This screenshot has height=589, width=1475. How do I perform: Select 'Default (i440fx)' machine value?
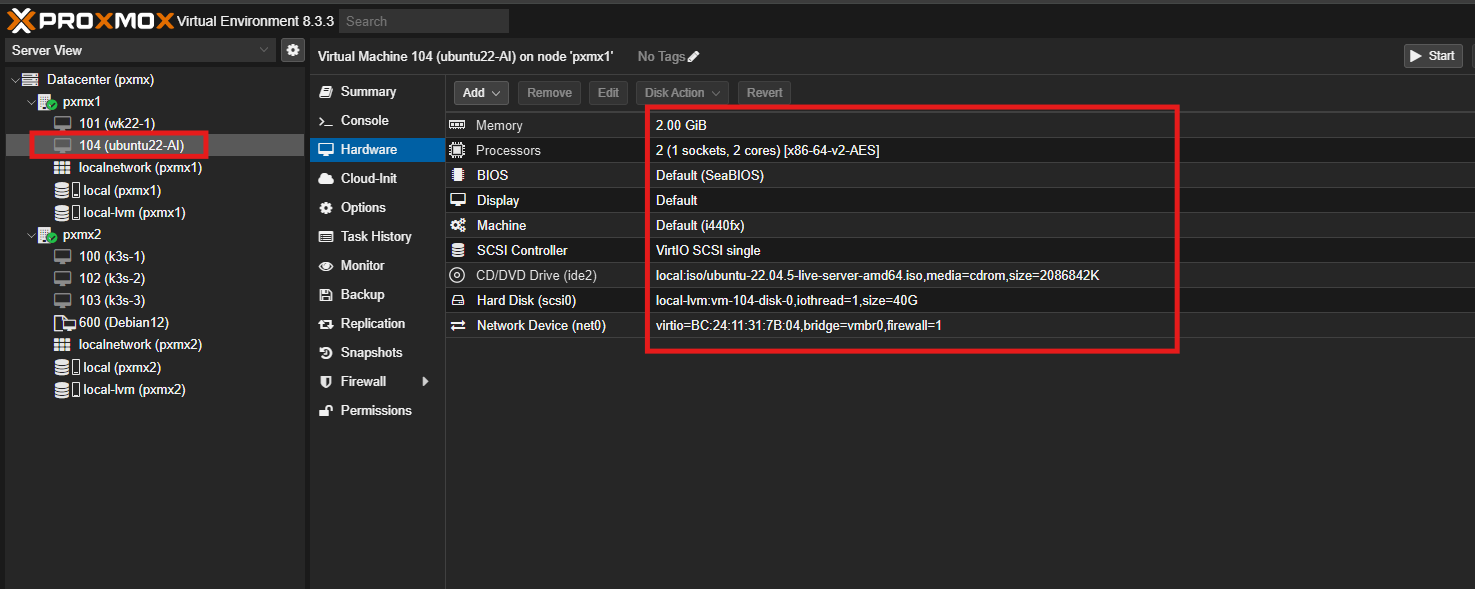[x=700, y=225]
